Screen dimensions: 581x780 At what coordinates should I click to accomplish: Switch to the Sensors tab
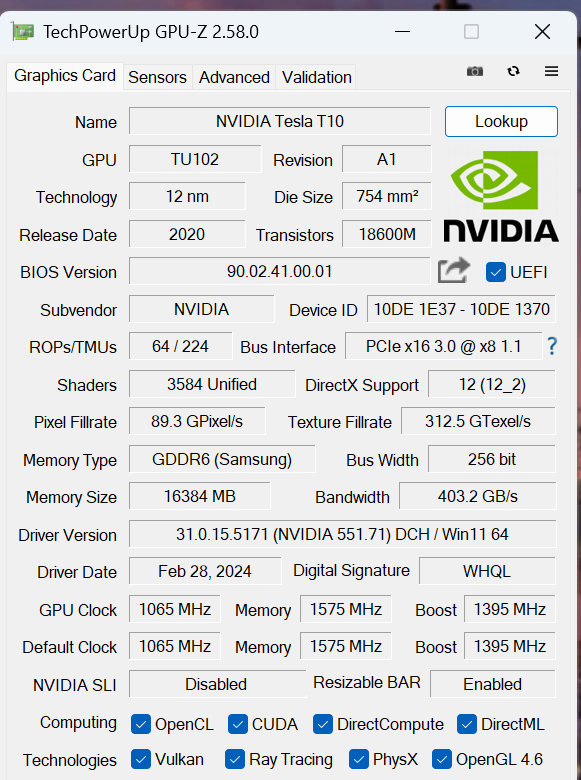157,77
